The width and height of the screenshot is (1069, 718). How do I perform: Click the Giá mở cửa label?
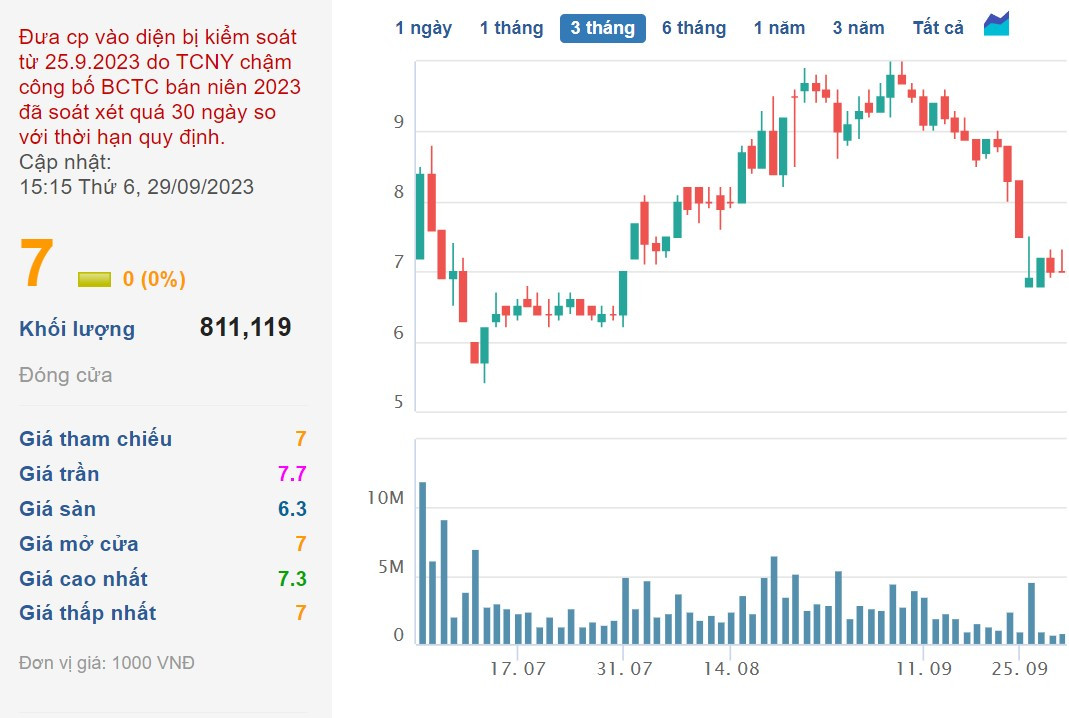(x=79, y=544)
